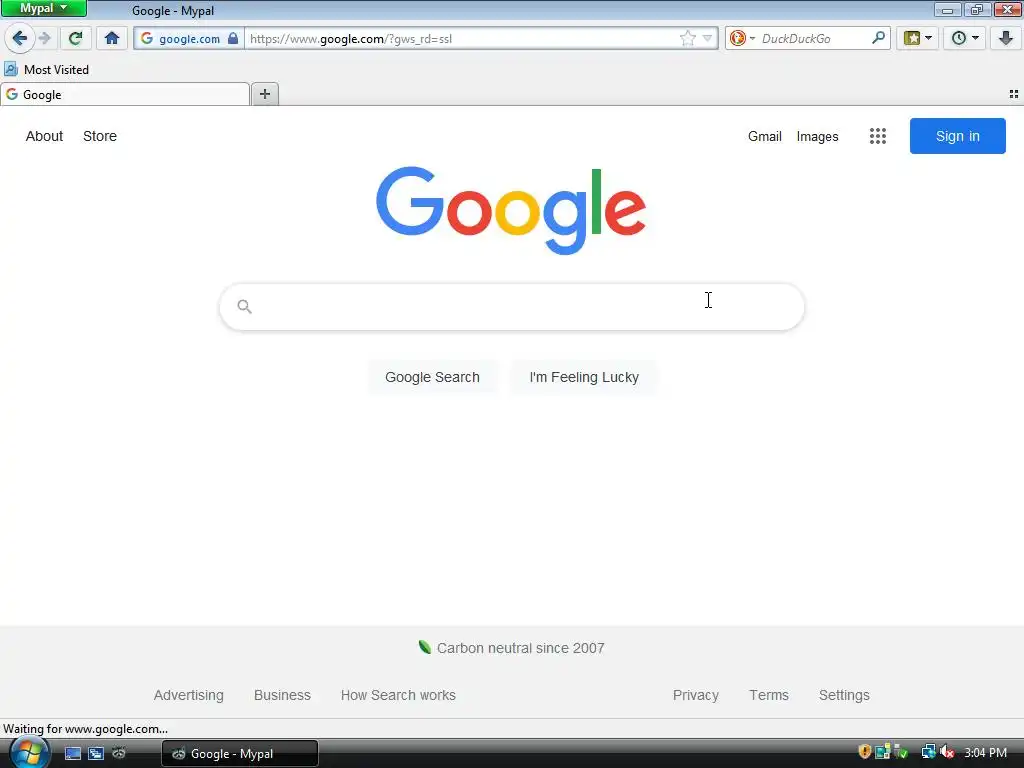Click the taskbar clock showing 3:04 PM
The width and height of the screenshot is (1024, 768).
pos(985,752)
